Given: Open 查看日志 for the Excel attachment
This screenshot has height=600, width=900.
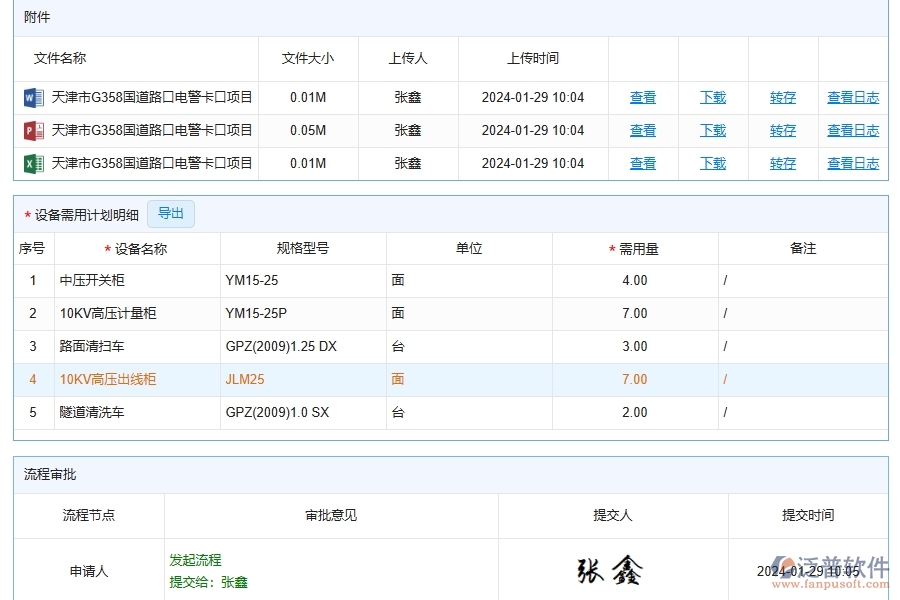Looking at the screenshot, I should coord(853,163).
